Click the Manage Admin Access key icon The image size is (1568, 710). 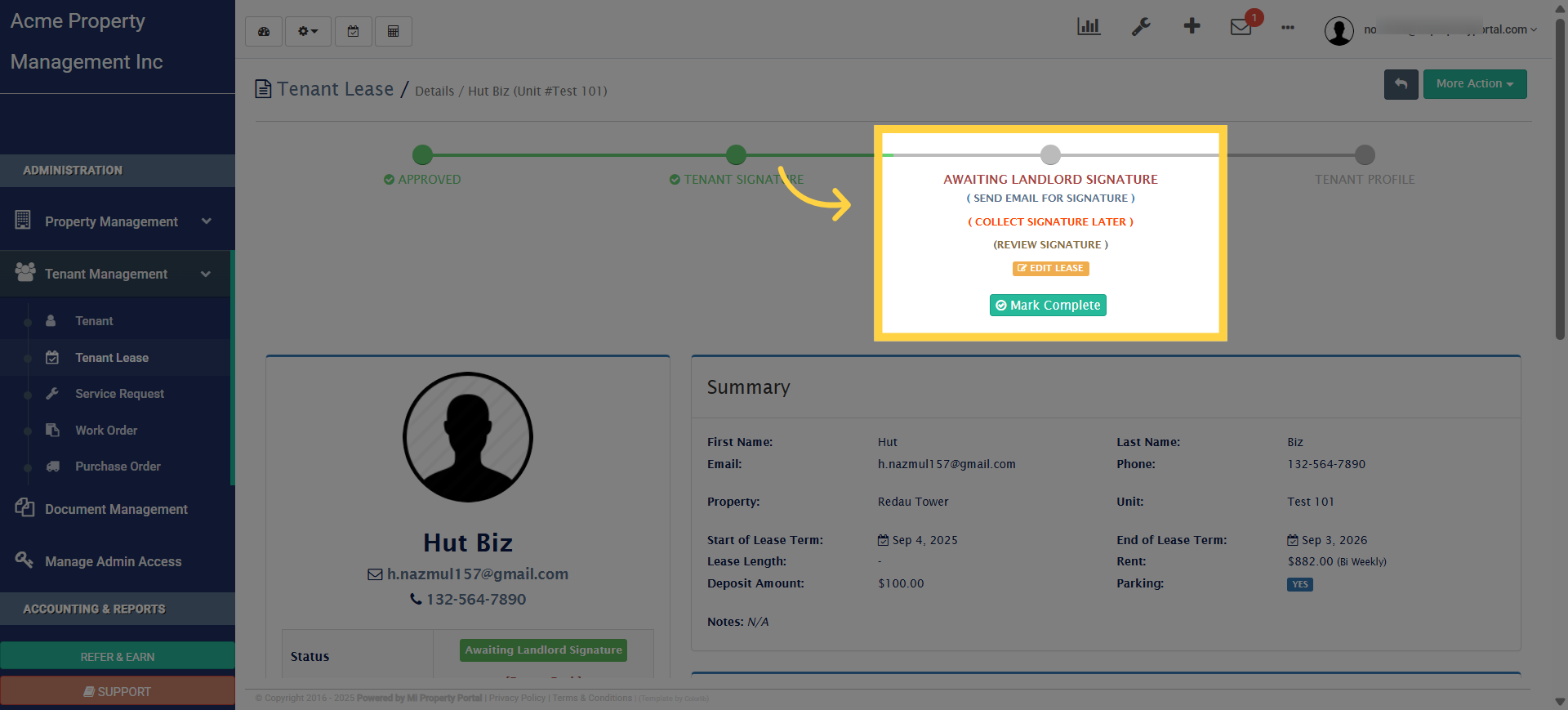[24, 560]
